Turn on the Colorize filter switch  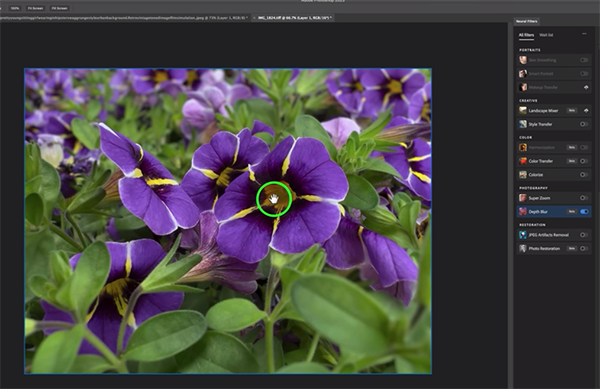(x=584, y=175)
